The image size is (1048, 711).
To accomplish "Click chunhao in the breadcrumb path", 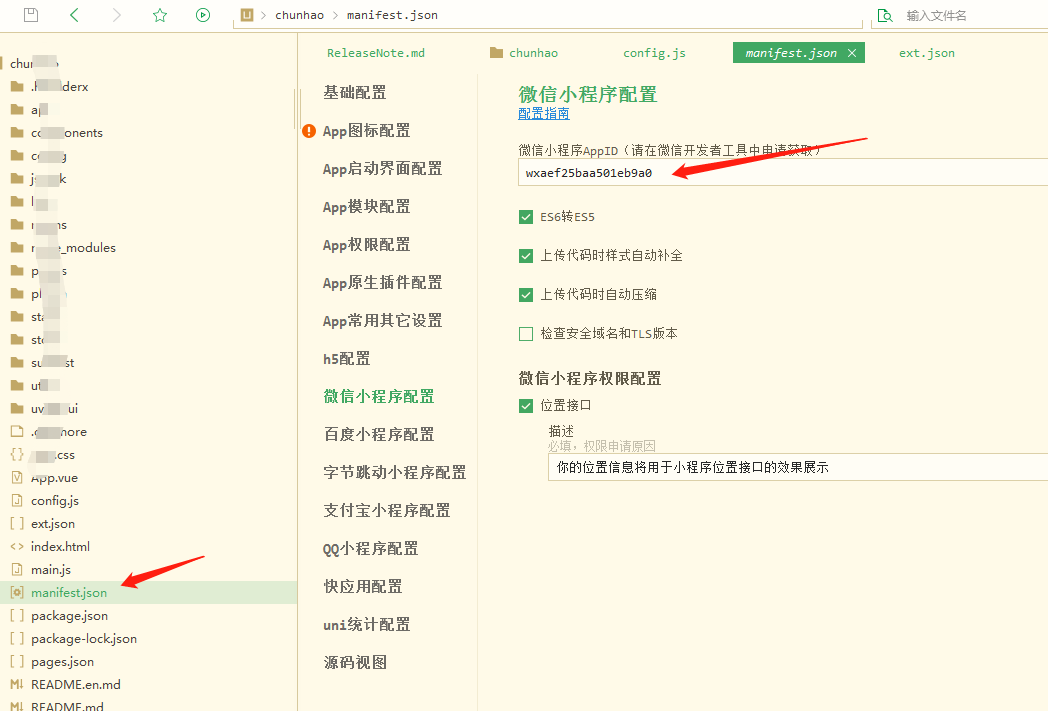I will coord(299,15).
